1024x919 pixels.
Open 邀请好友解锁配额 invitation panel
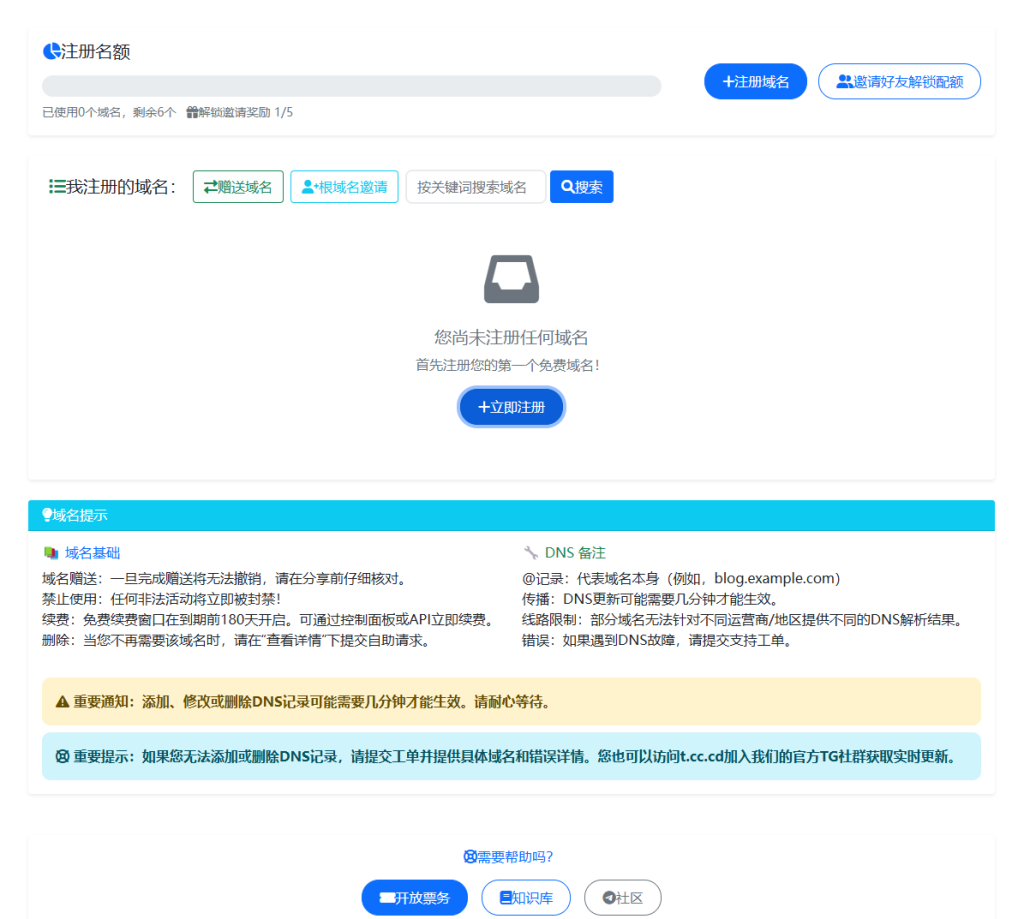point(898,81)
